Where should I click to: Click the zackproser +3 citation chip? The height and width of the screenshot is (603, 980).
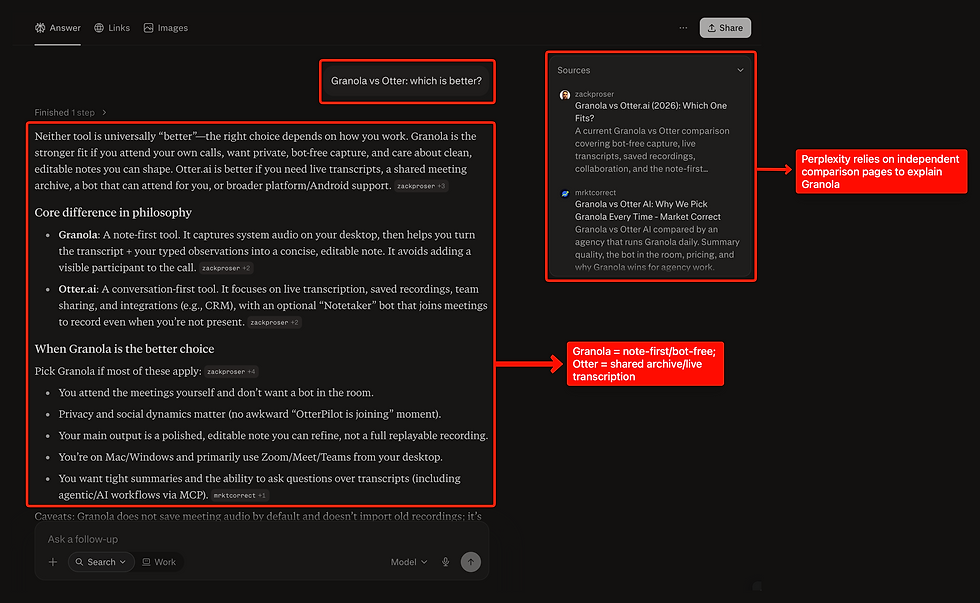[x=421, y=186]
